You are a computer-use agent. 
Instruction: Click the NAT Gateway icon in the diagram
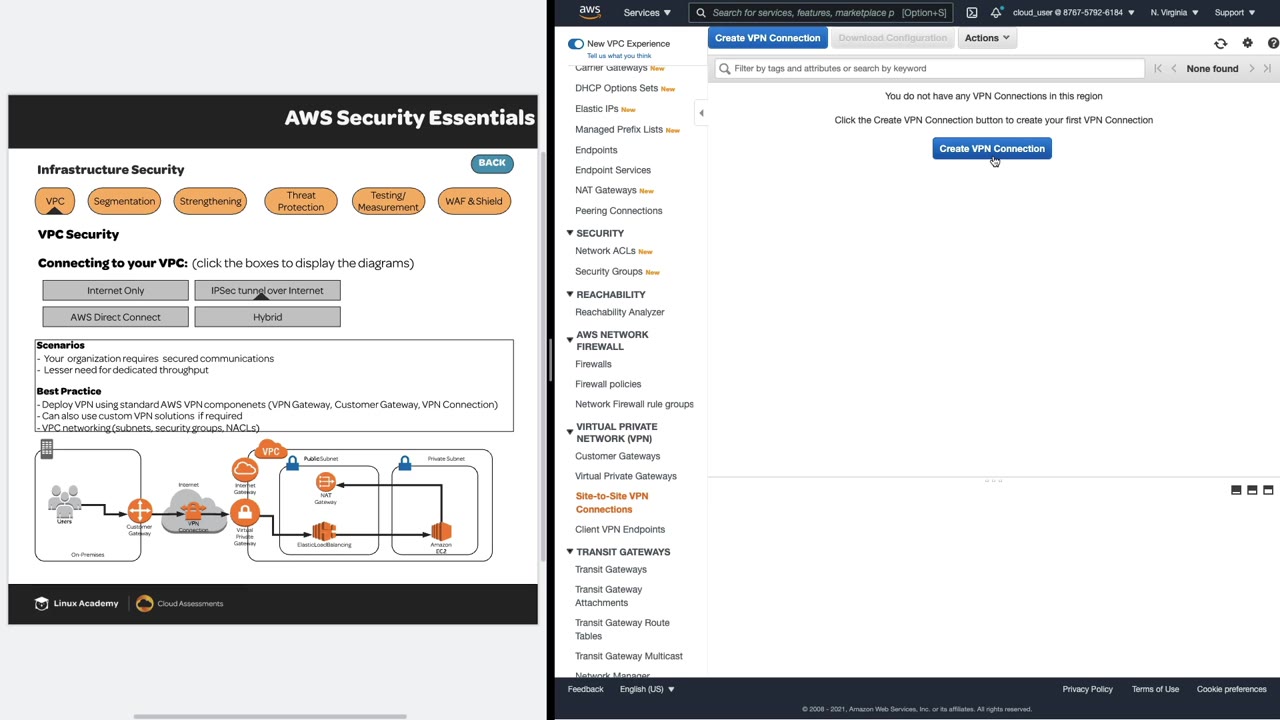(325, 483)
